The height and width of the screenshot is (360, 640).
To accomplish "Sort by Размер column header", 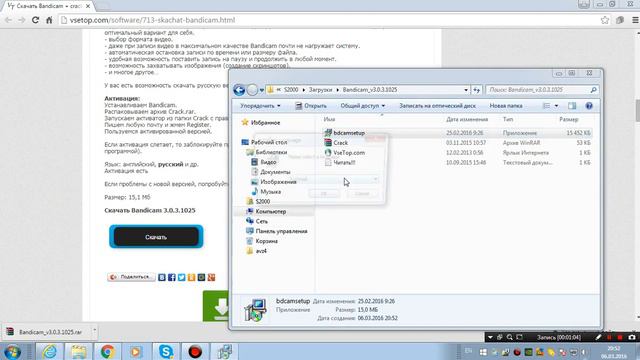I will [x=569, y=119].
